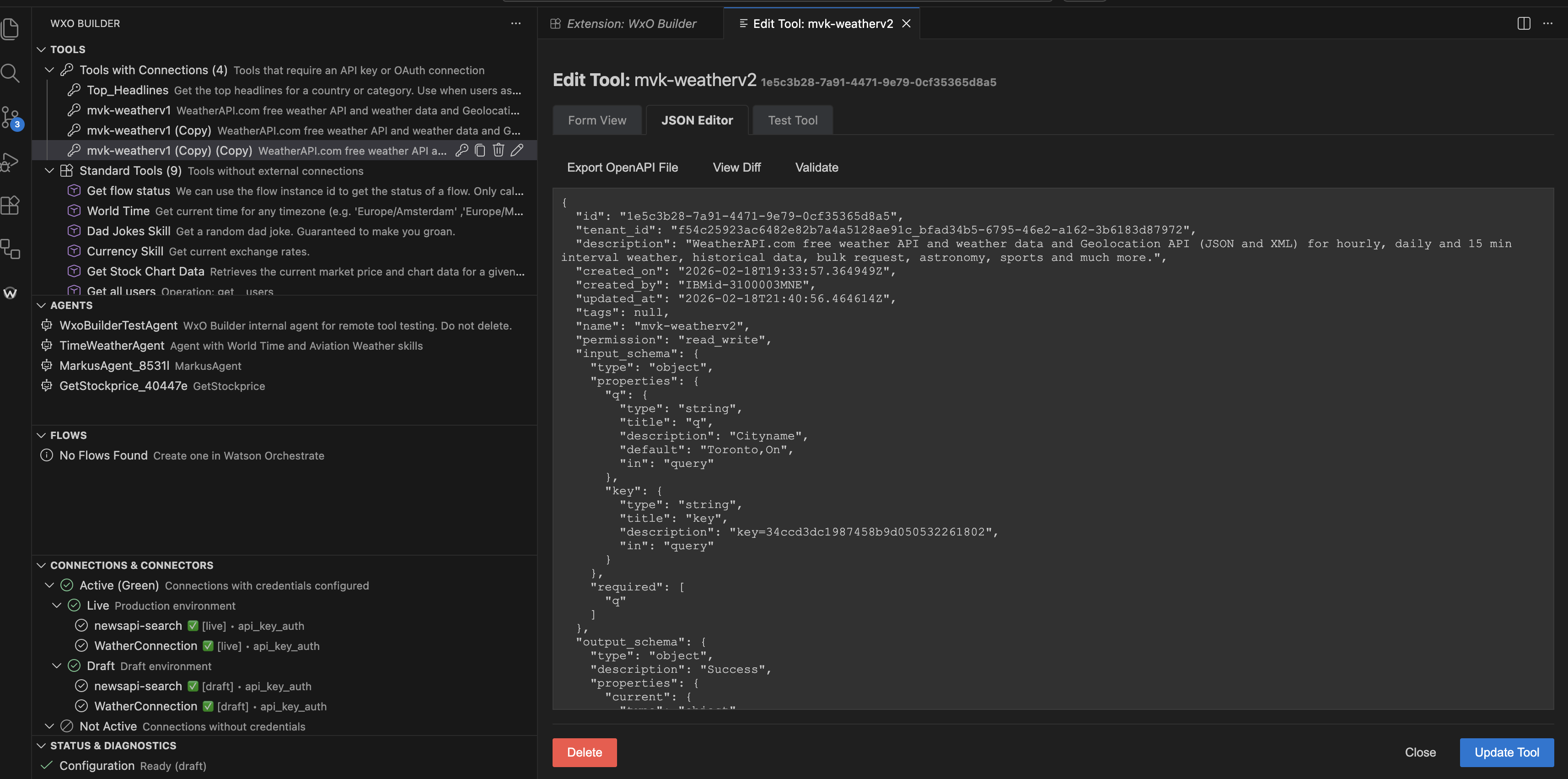This screenshot has height=779, width=1568.
Task: Select the Watson Orchestrate W sidebar icon
Action: [11, 293]
